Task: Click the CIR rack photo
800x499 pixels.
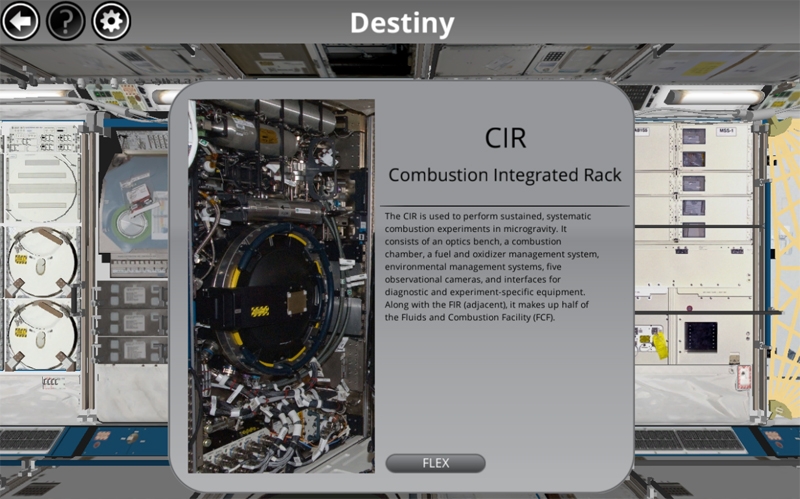Action: [x=281, y=285]
